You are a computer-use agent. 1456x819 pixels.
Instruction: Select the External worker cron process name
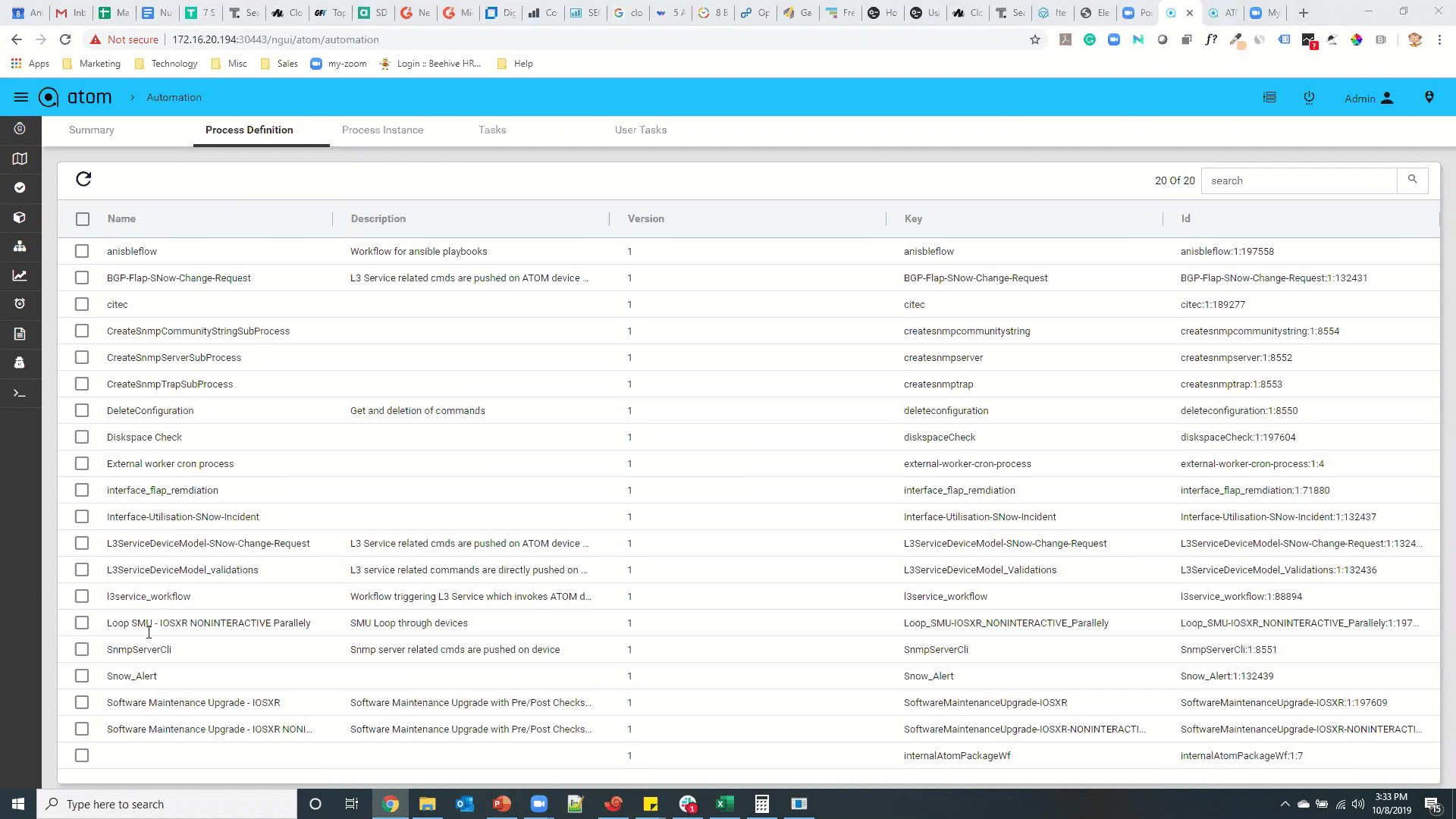click(171, 464)
